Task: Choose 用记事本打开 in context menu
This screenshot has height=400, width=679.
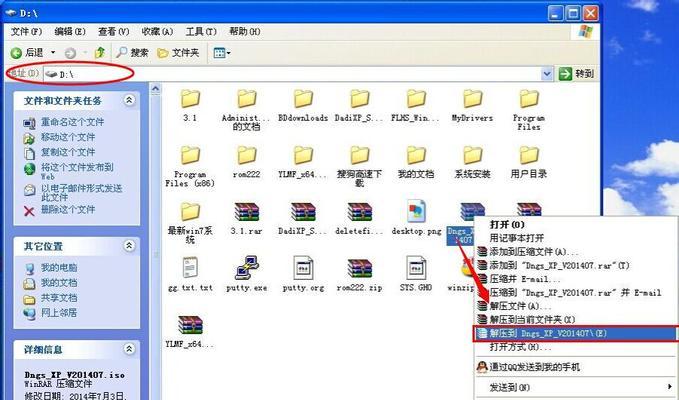Action: point(576,238)
